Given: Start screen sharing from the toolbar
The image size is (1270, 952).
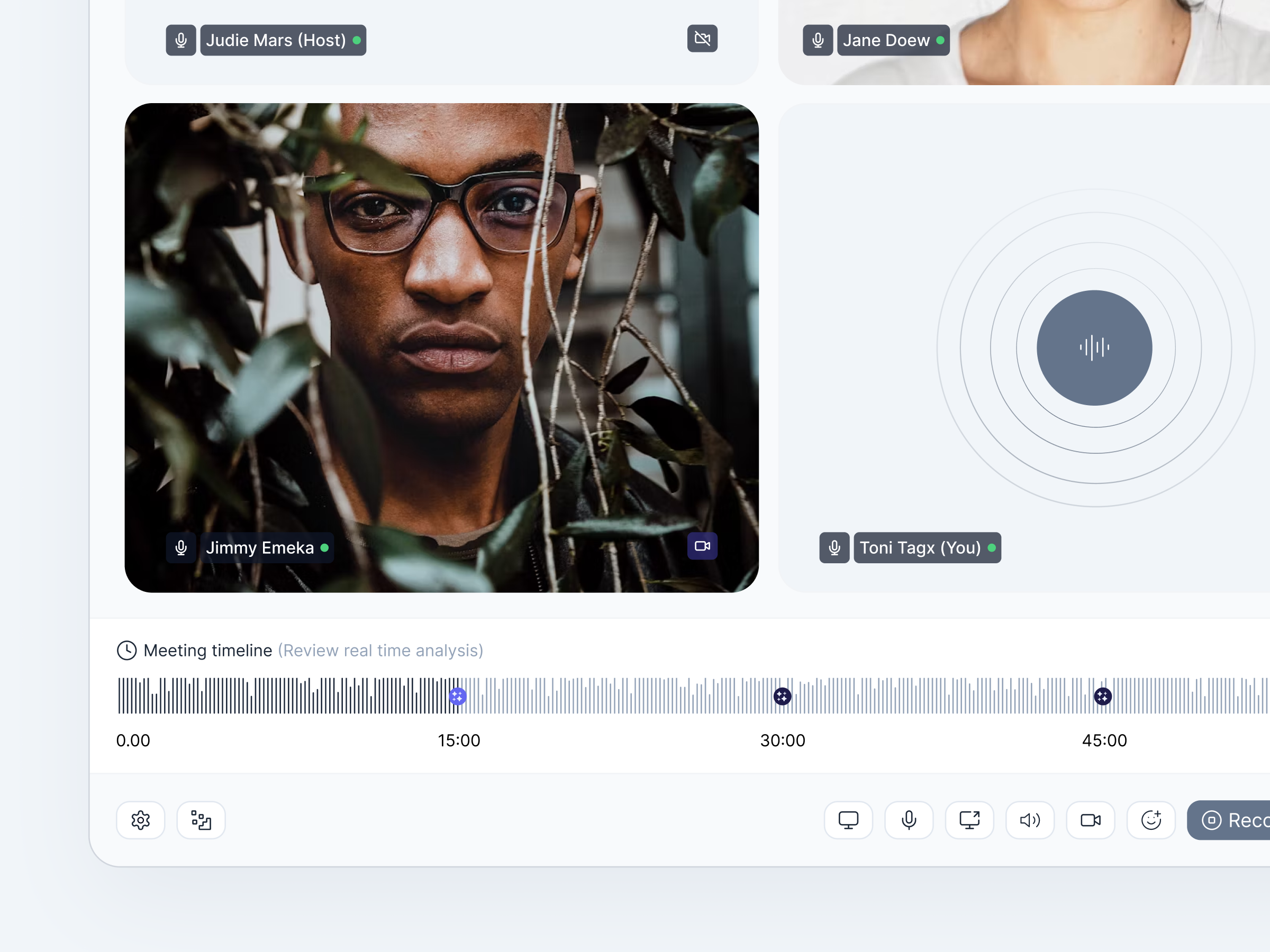Looking at the screenshot, I should pos(849,820).
